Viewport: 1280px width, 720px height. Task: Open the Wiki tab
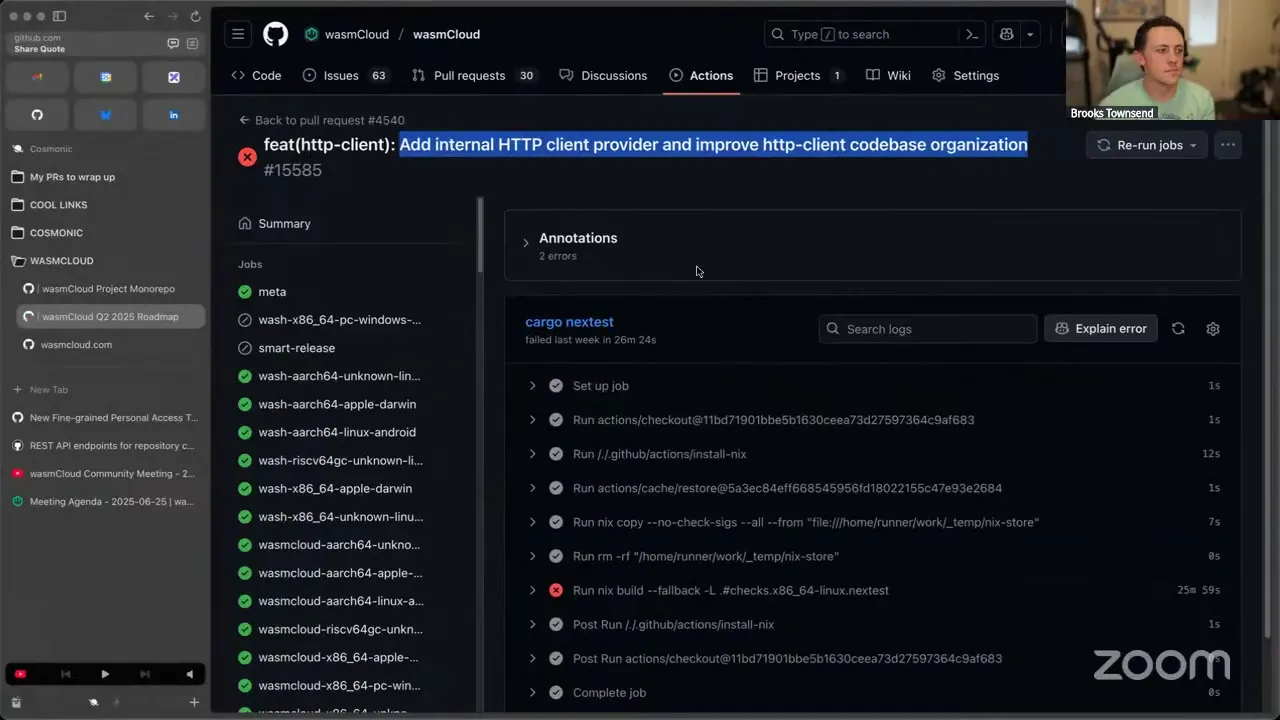pos(888,75)
